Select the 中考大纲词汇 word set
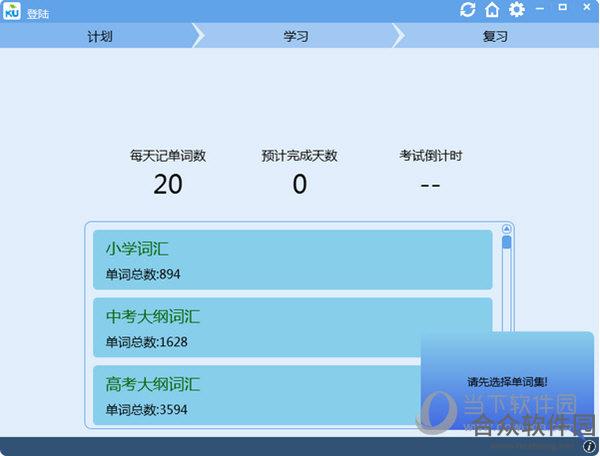This screenshot has width=600, height=456. pos(292,327)
